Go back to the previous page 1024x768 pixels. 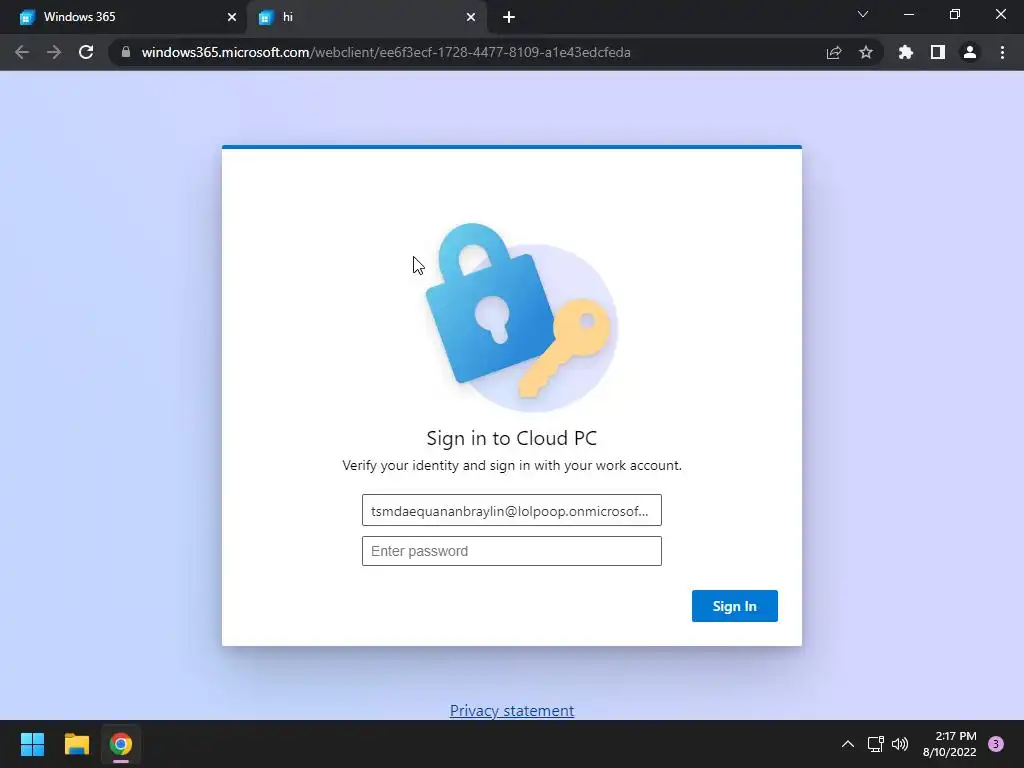(x=22, y=52)
